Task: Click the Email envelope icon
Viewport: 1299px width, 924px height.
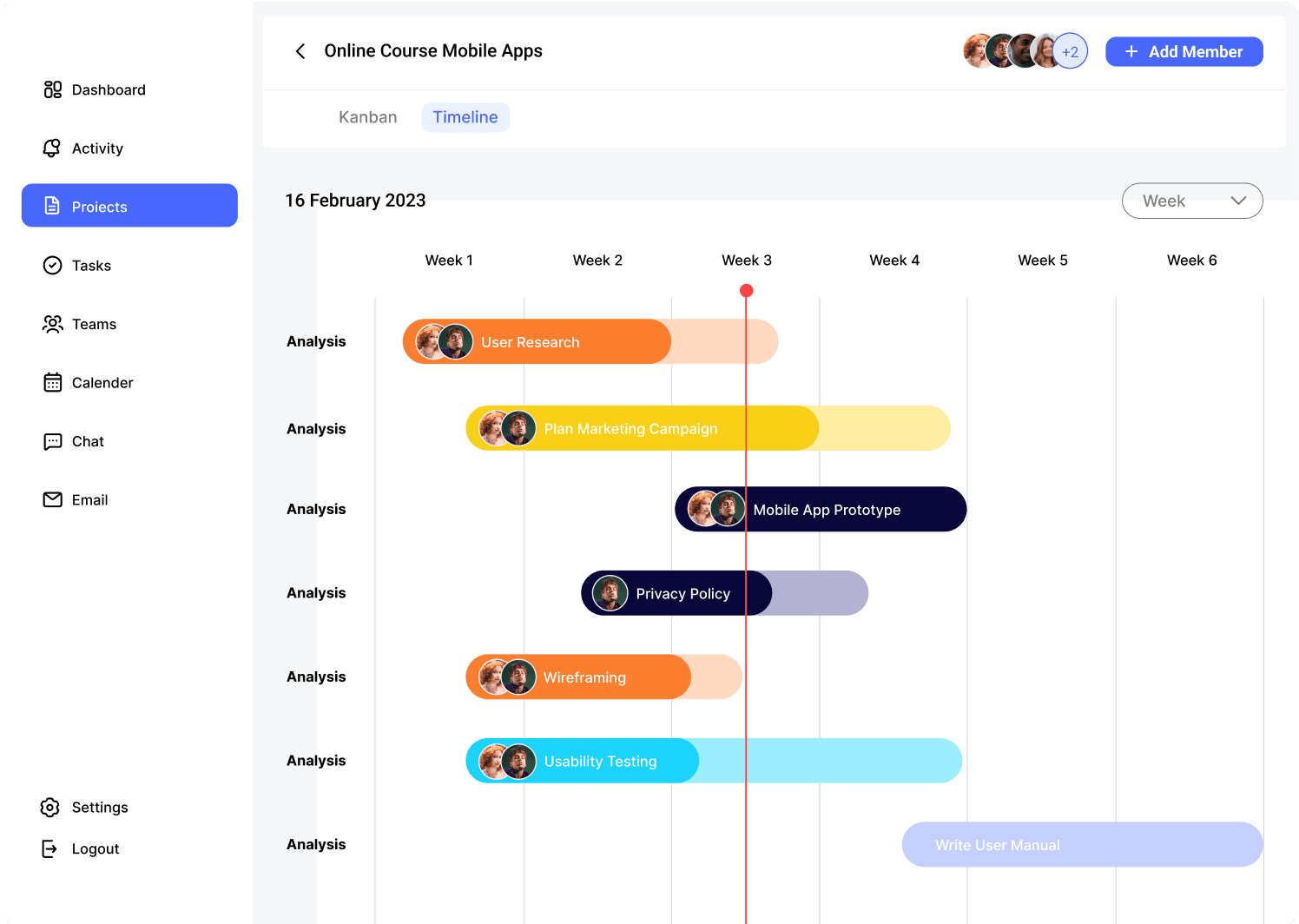Action: tap(53, 500)
